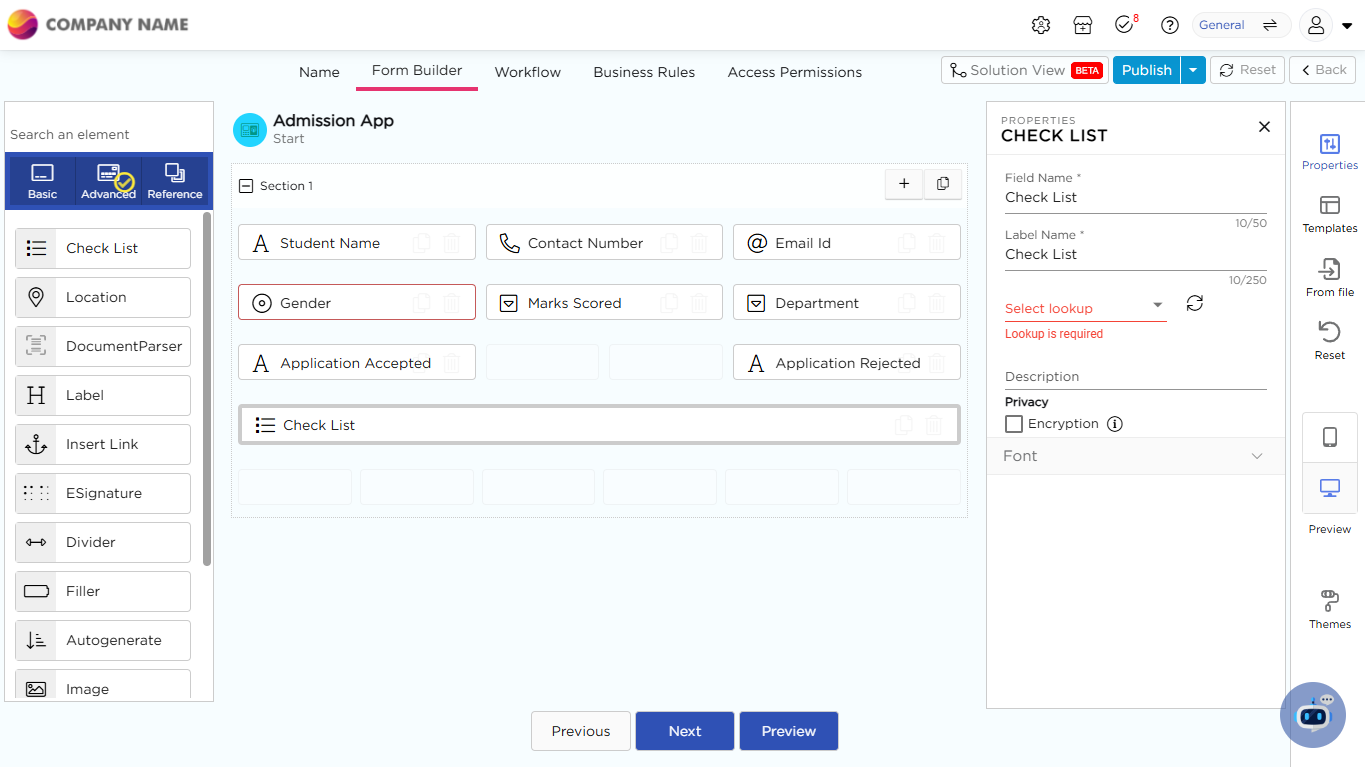Toggle the General switch in the header
1365x767 pixels.
(x=1269, y=25)
